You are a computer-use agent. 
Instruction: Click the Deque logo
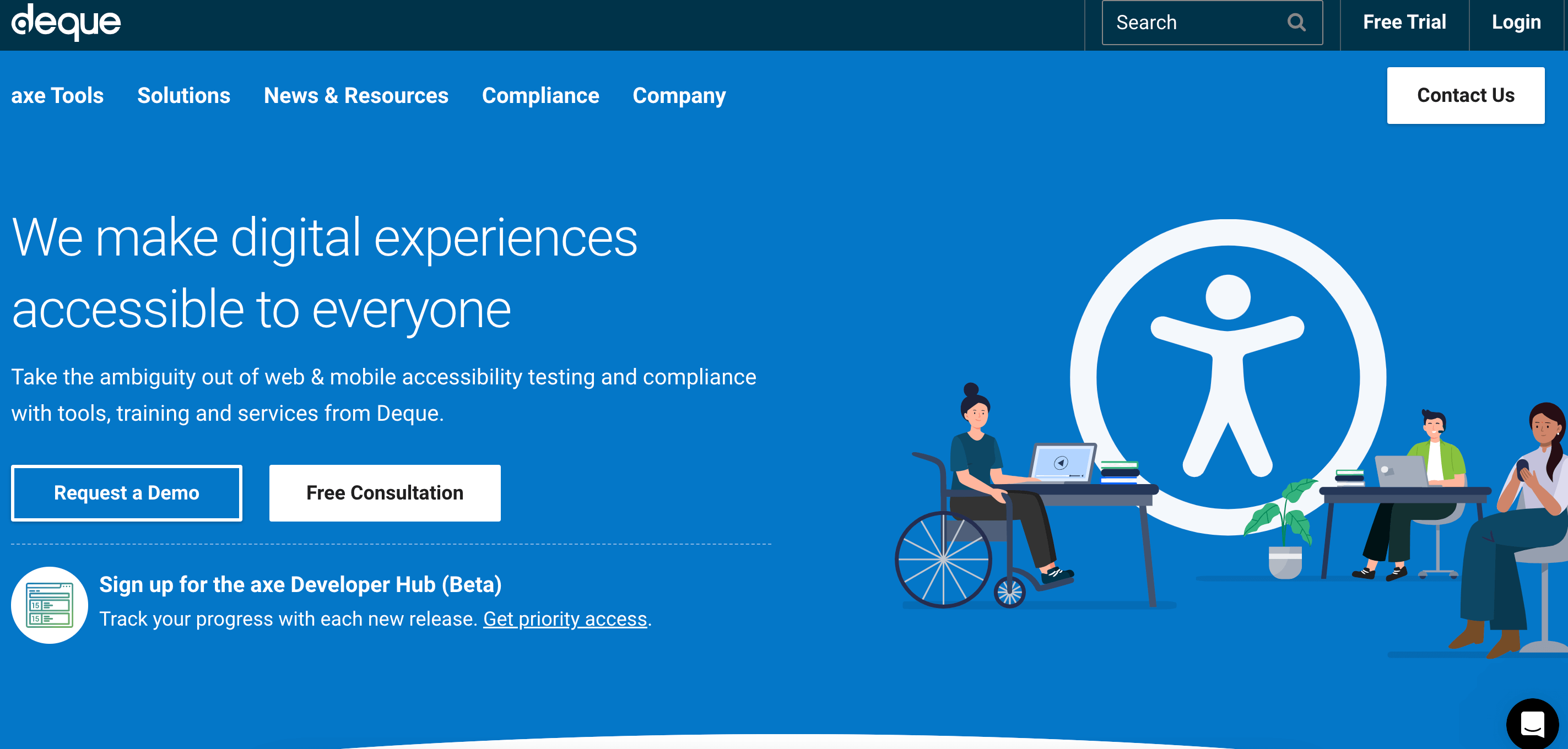pyautogui.click(x=66, y=23)
